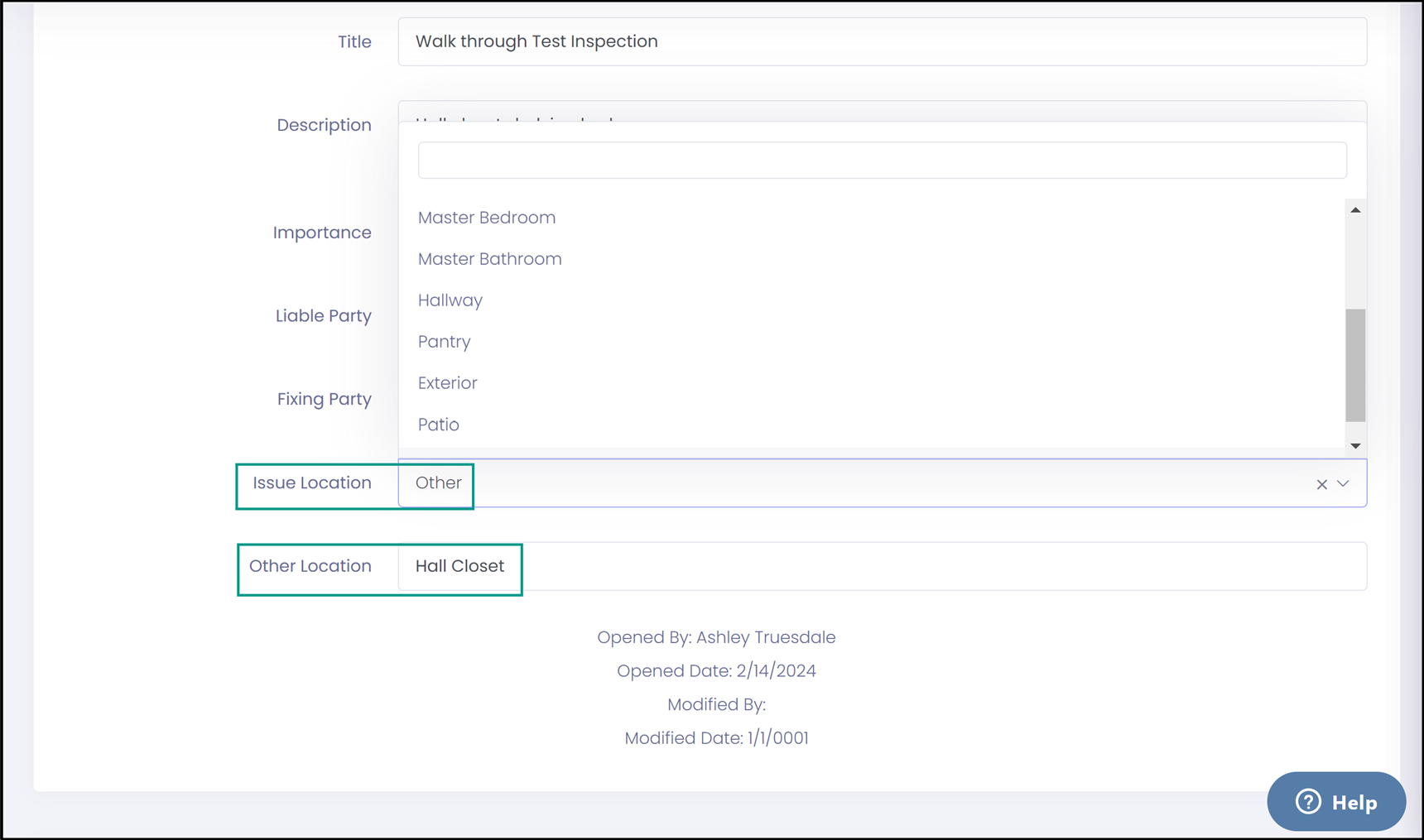Screen dimensions: 1424x840
Task: Click the dropdown list scroll-down arrow
Action: [1355, 445]
